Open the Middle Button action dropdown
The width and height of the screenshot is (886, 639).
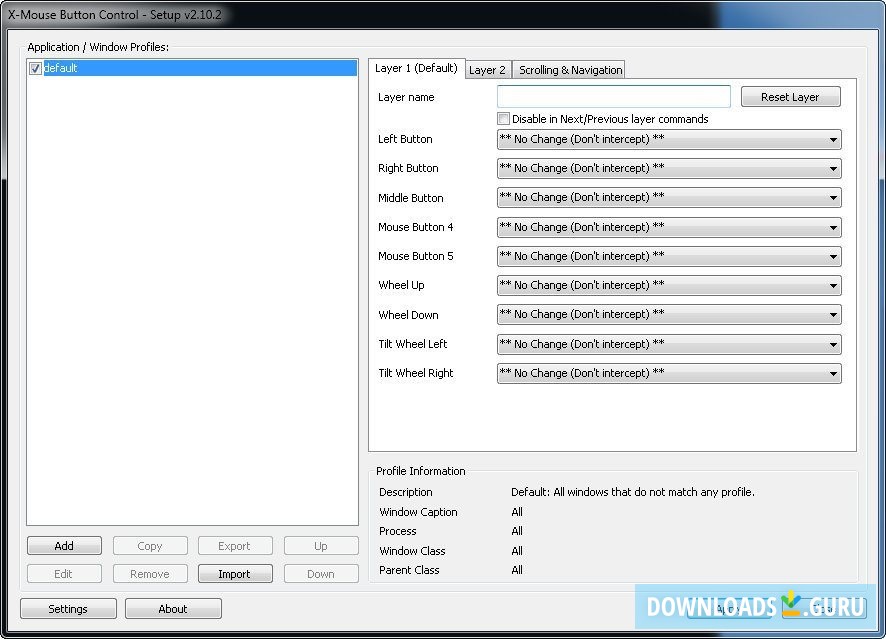pyautogui.click(x=669, y=198)
